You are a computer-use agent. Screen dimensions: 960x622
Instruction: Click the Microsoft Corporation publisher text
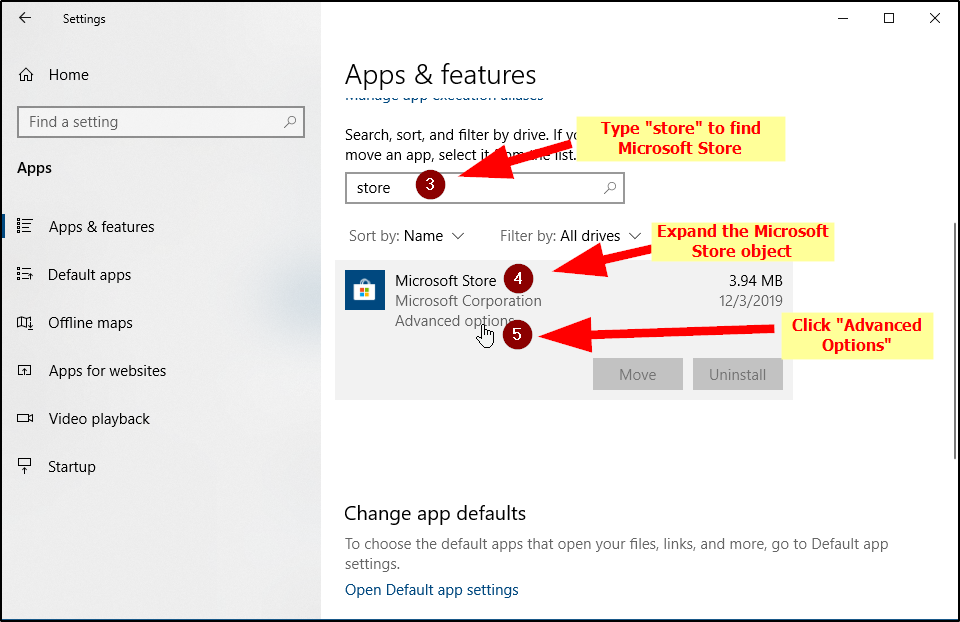(468, 301)
